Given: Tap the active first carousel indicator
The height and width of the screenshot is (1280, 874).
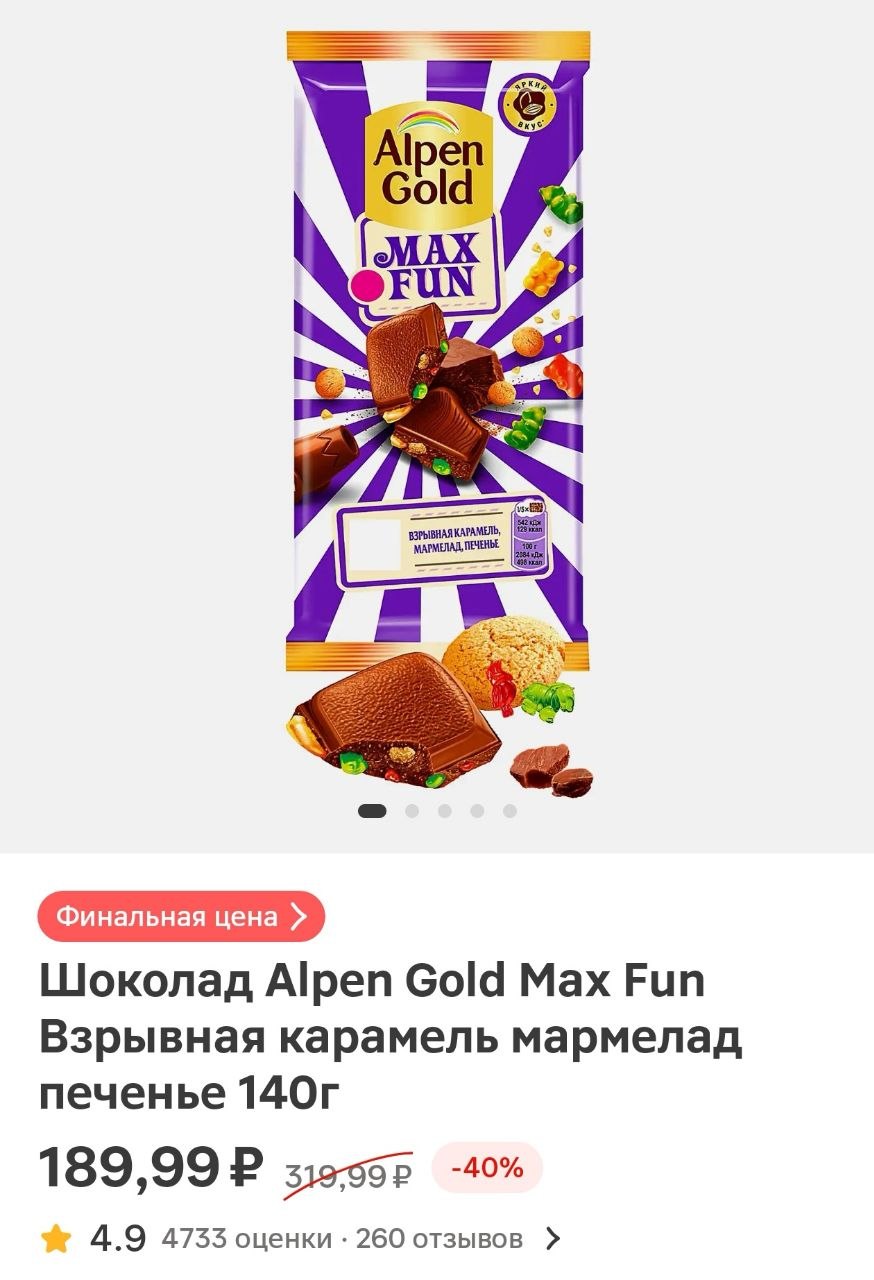Looking at the screenshot, I should [372, 811].
